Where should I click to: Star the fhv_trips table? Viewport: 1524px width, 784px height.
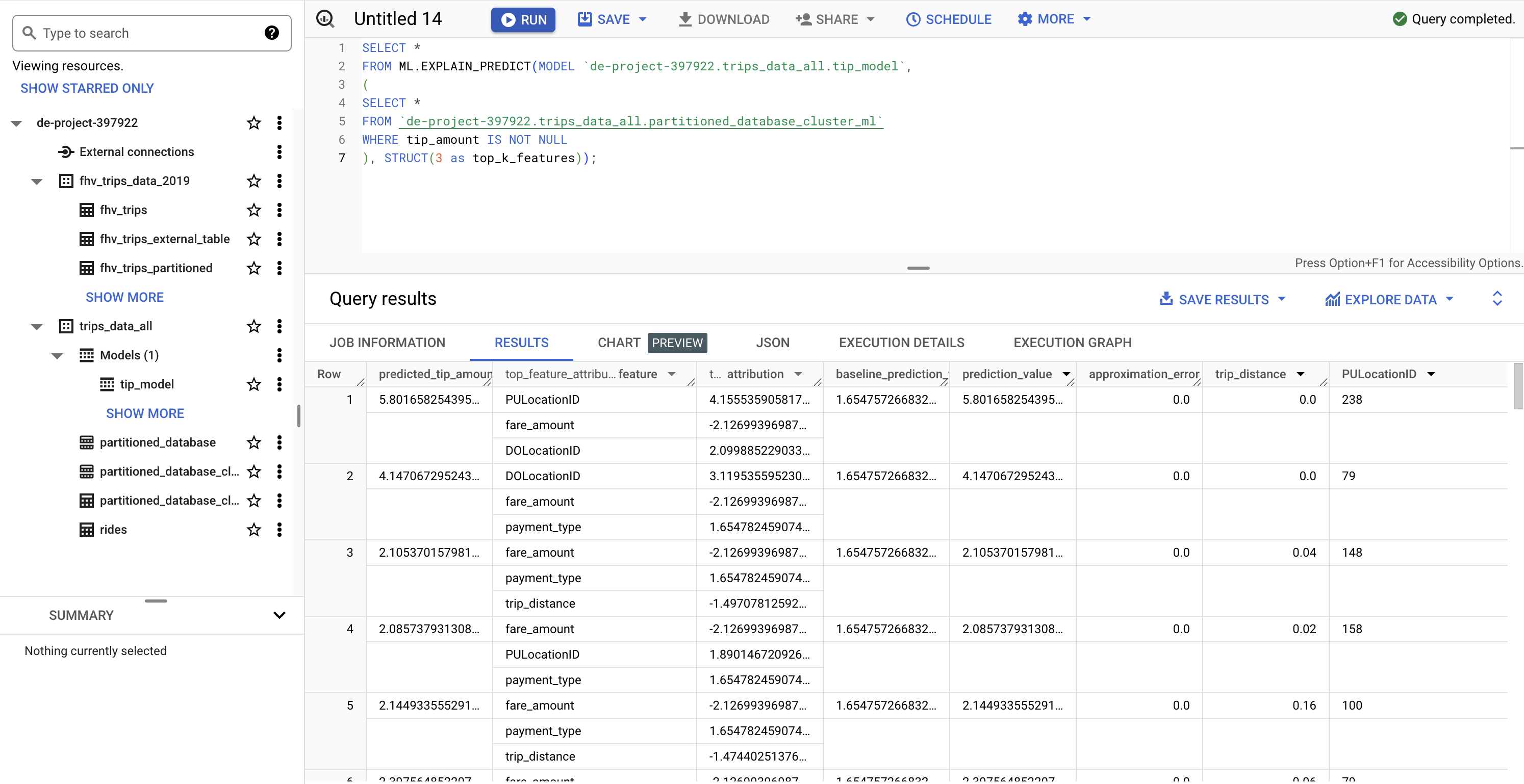click(254, 210)
